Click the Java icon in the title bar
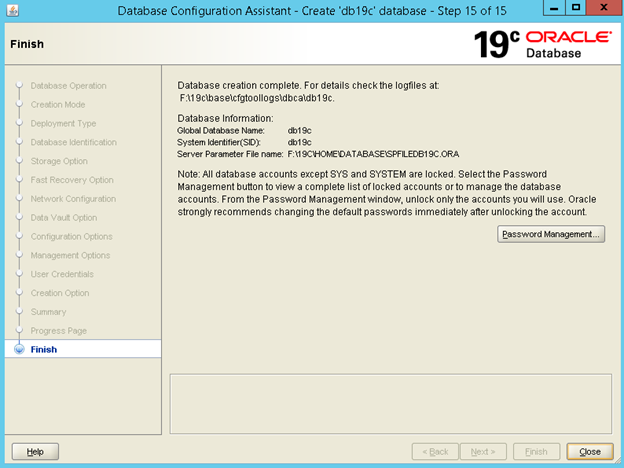The image size is (624, 468). 12,10
